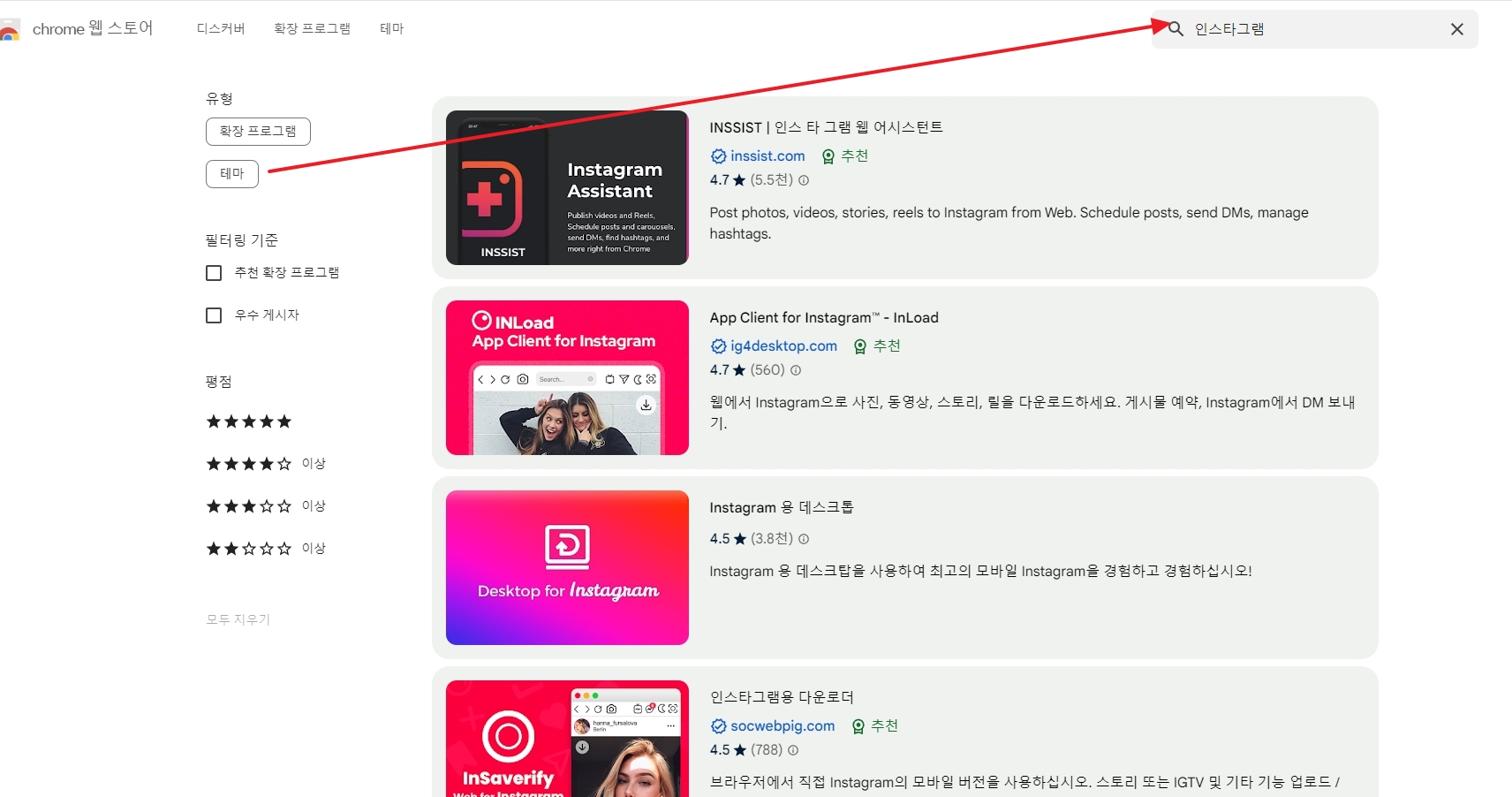
Task: Select the two stars 이상 filter
Action: [x=266, y=549]
